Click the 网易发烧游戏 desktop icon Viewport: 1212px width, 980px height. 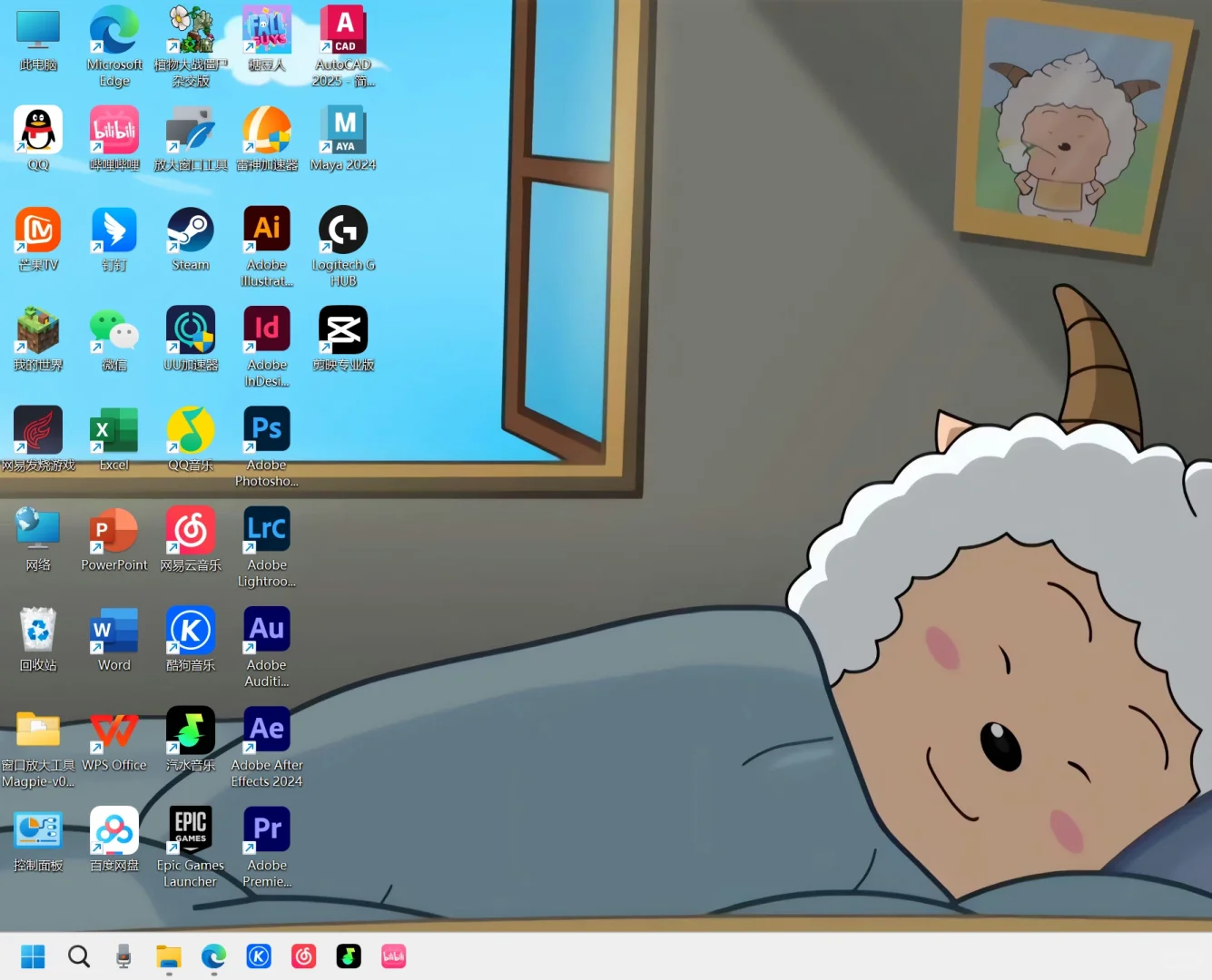38,439
